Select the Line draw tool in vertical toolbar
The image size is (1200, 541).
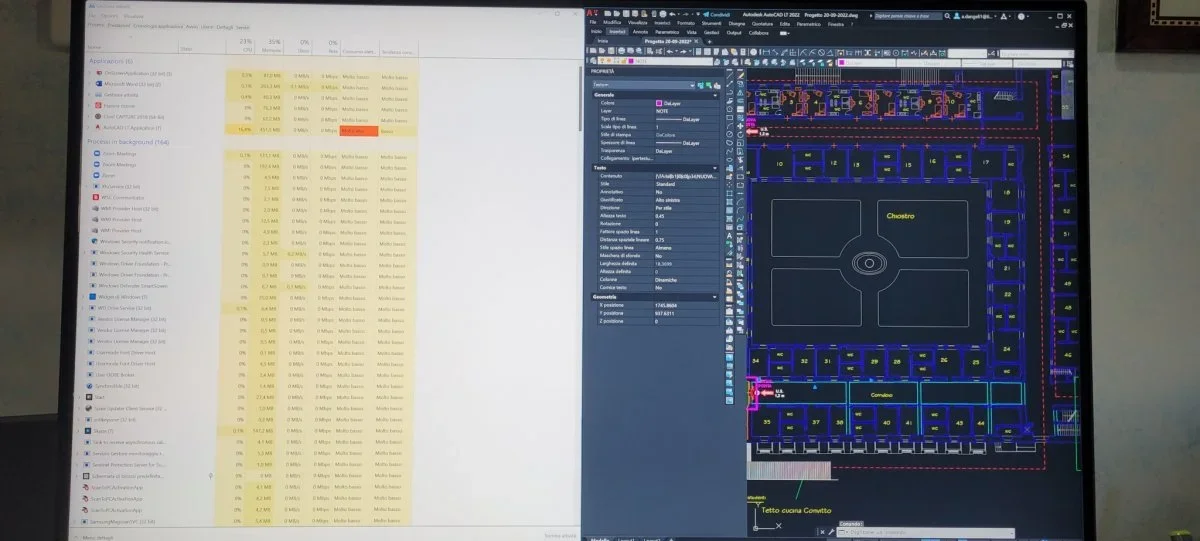[x=729, y=74]
